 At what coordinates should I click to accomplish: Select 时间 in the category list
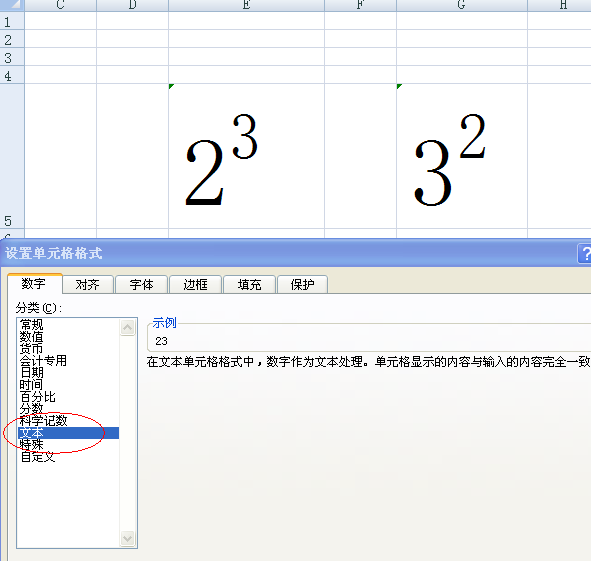(69, 385)
